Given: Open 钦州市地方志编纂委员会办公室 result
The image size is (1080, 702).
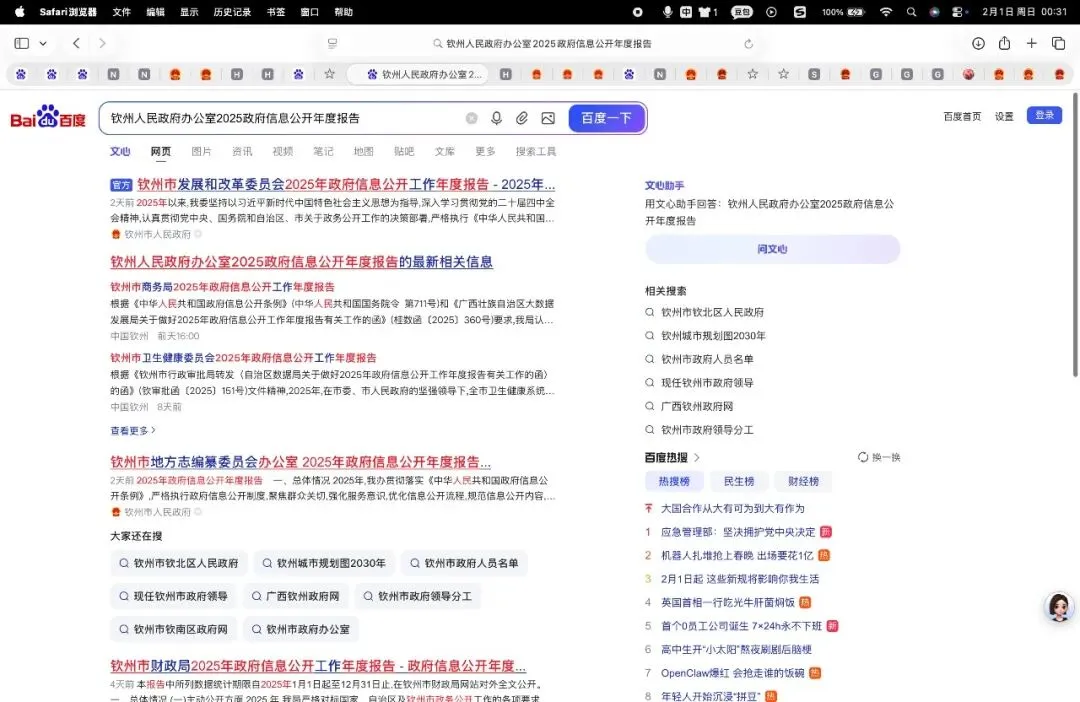Looking at the screenshot, I should (x=300, y=462).
